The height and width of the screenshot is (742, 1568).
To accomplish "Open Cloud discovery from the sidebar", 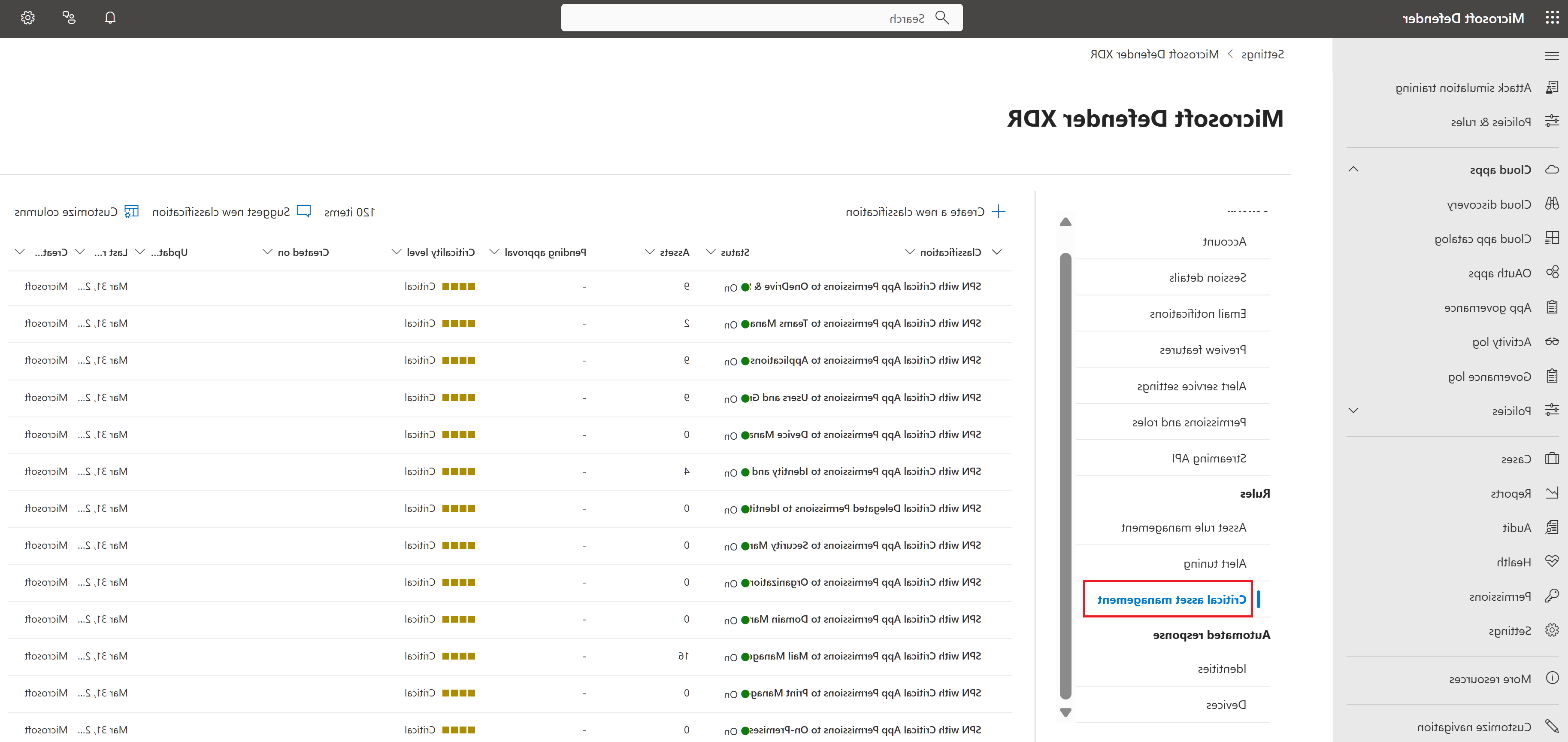I will click(1489, 204).
